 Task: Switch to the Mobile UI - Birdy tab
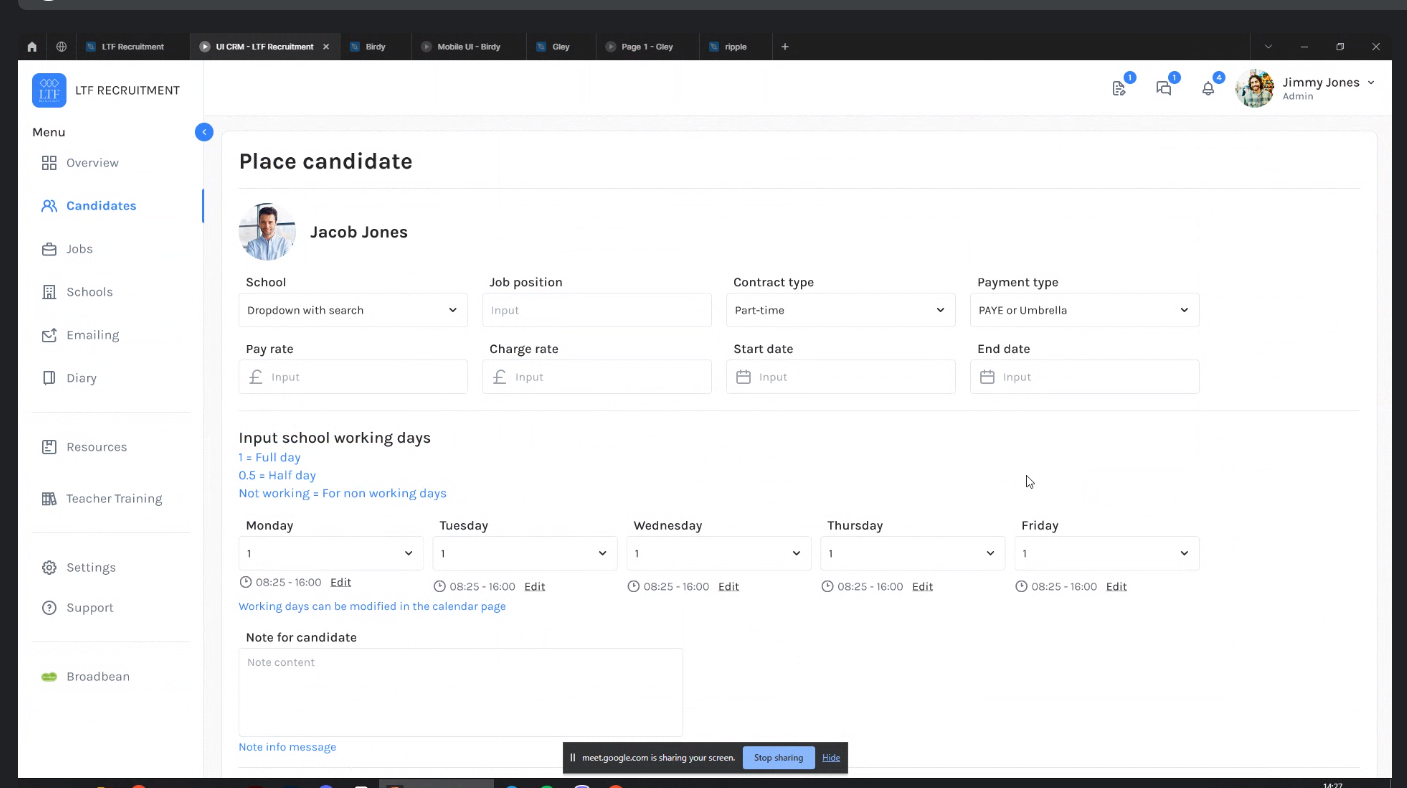coord(468,47)
